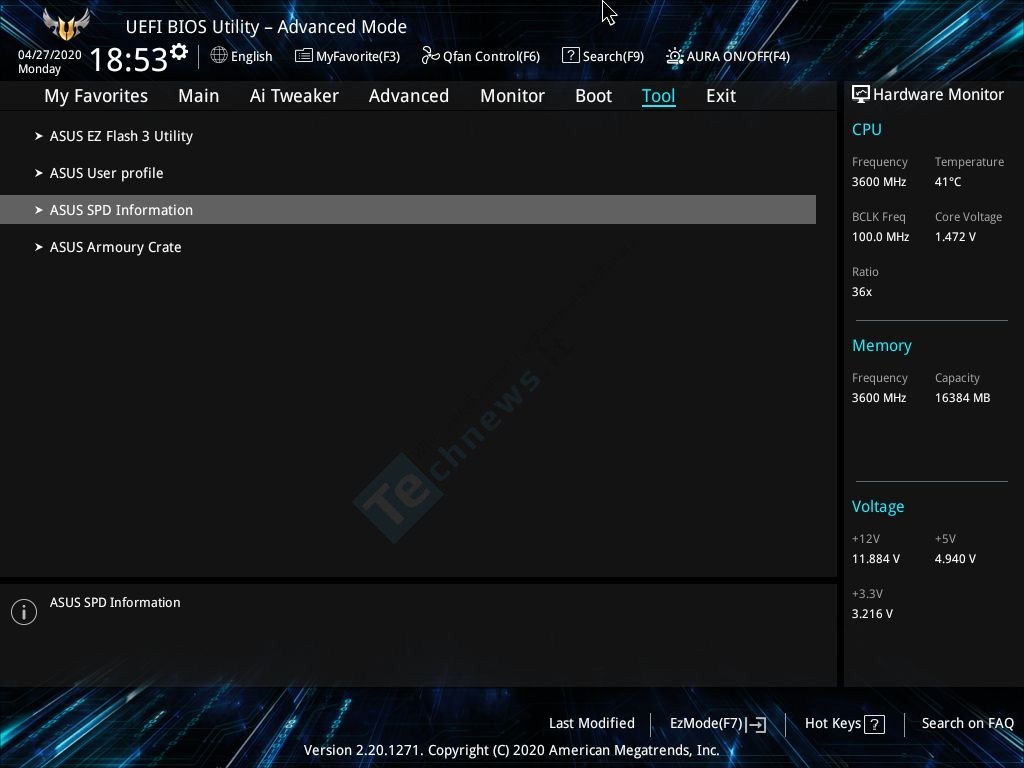
Task: Open ASUS User profile entry
Action: 408,173
